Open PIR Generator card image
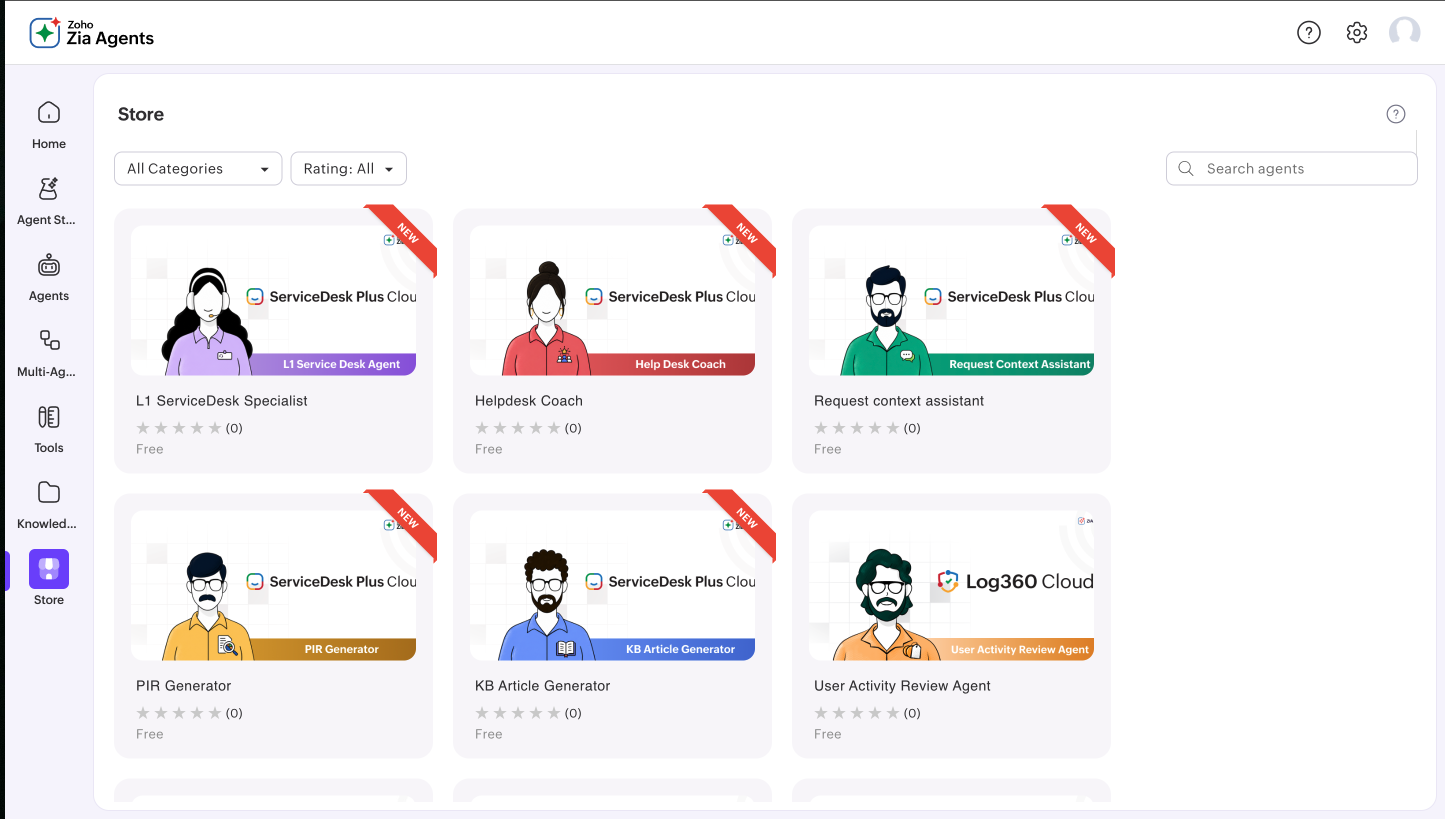The width and height of the screenshot is (1445, 819). (273, 585)
